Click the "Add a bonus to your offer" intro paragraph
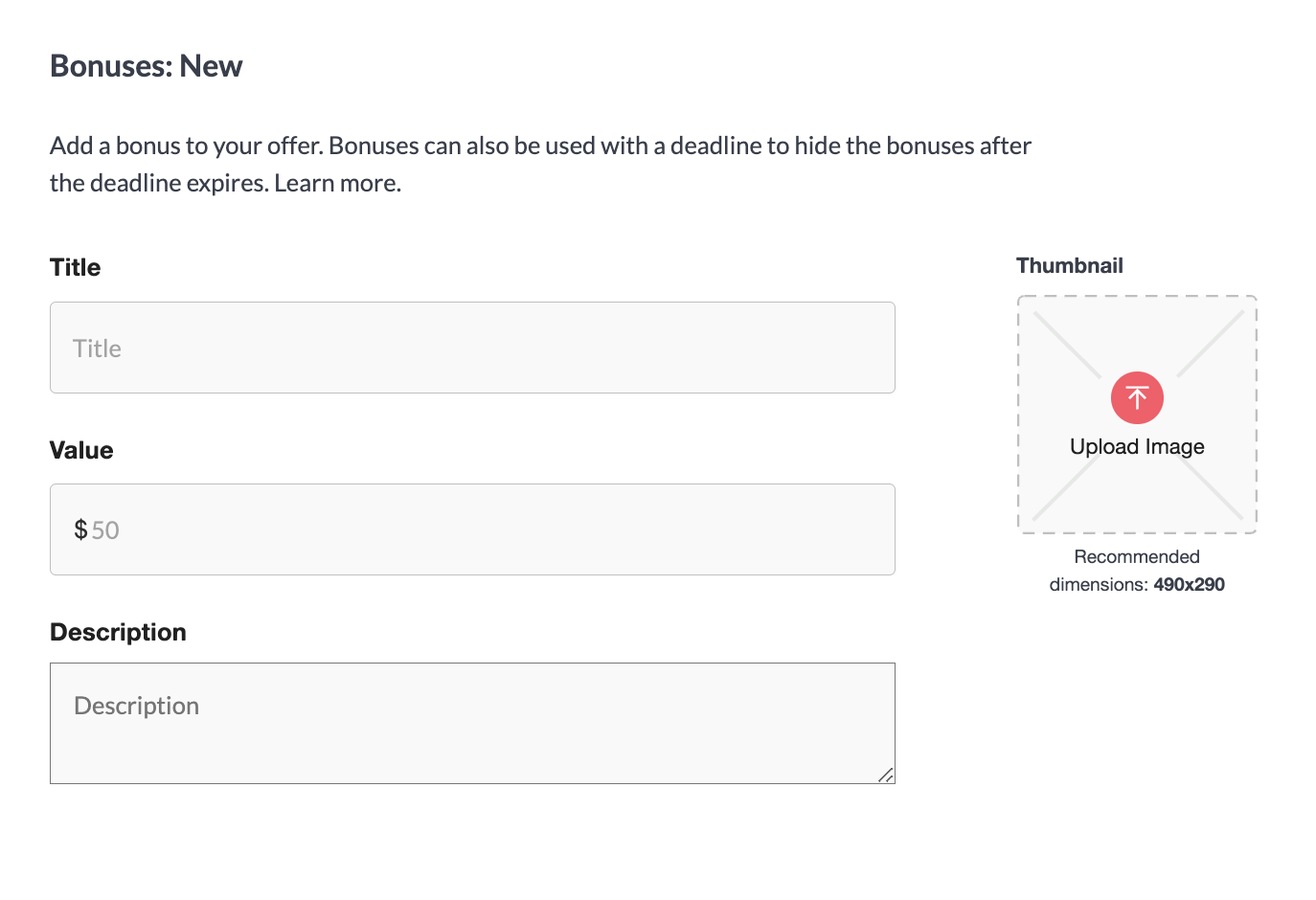This screenshot has height=900, width=1316. (x=540, y=164)
